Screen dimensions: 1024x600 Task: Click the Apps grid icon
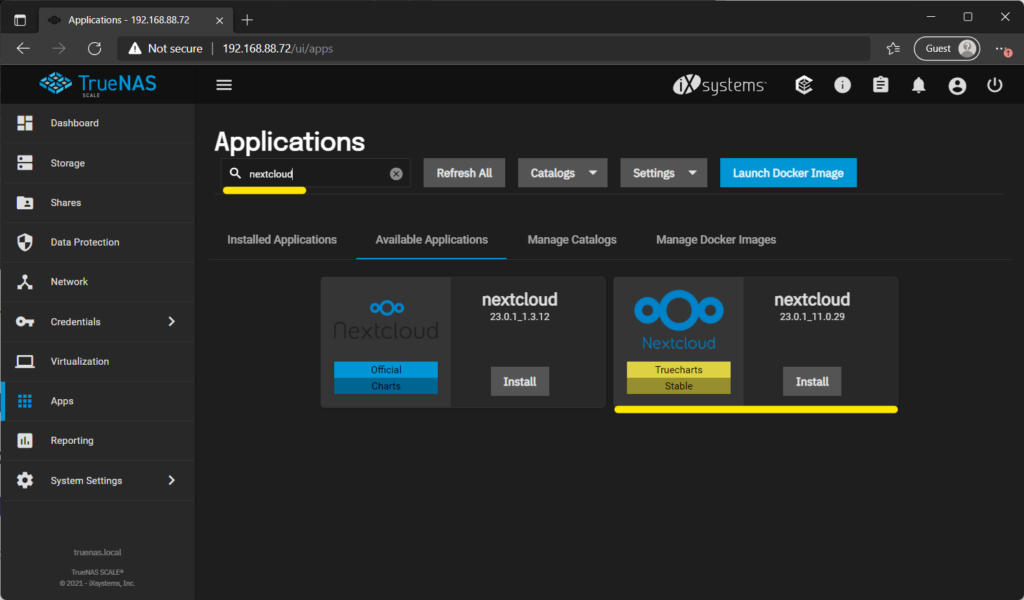point(25,401)
